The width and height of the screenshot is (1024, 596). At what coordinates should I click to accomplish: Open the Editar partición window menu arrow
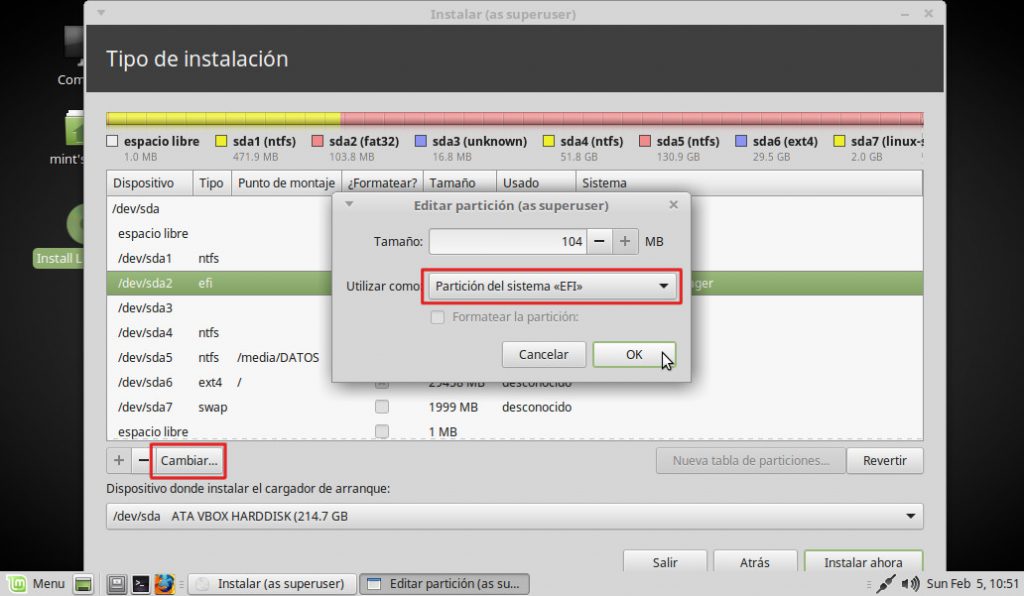pyautogui.click(x=349, y=205)
